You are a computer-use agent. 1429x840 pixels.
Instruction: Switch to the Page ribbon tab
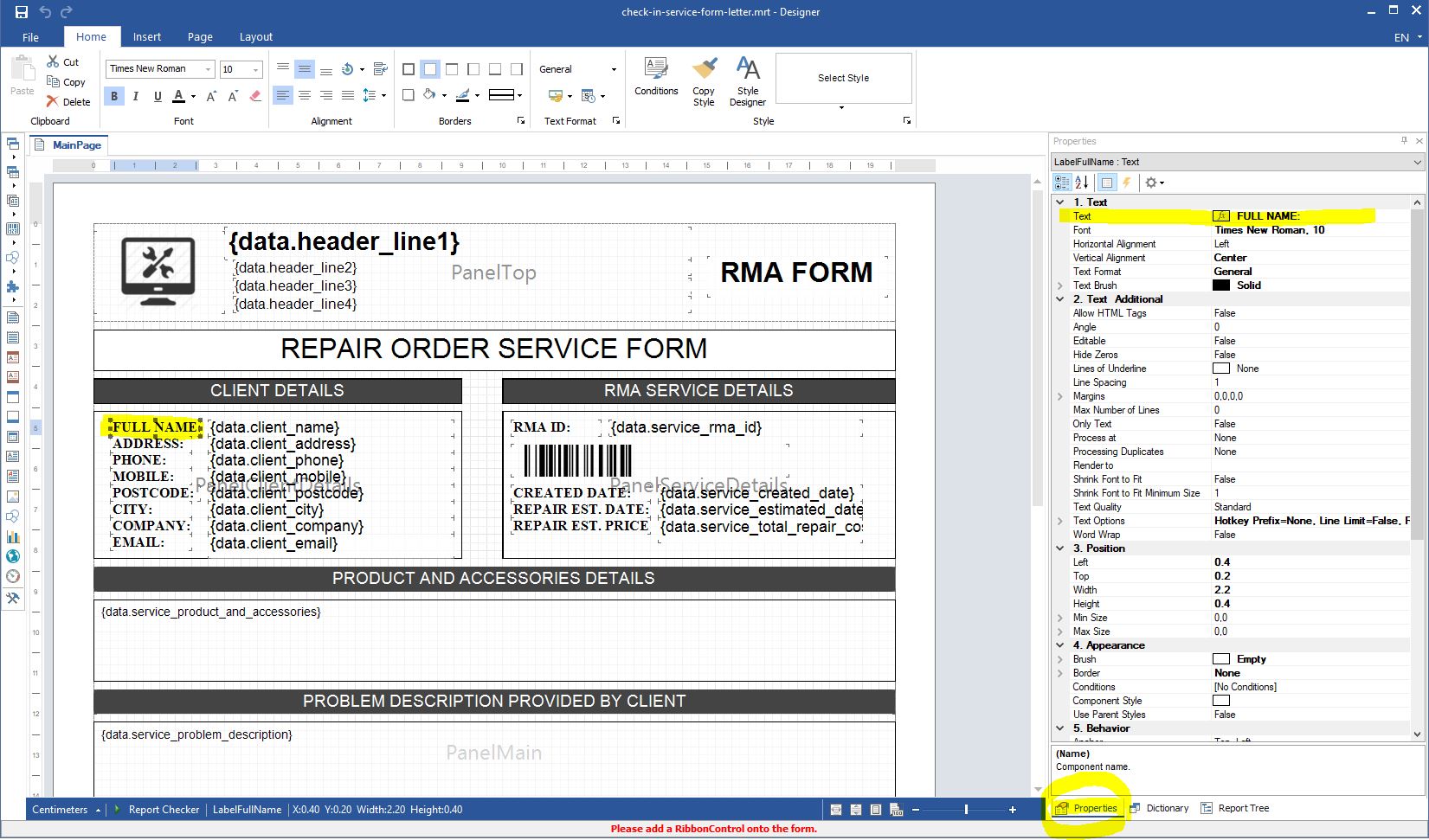pos(200,37)
